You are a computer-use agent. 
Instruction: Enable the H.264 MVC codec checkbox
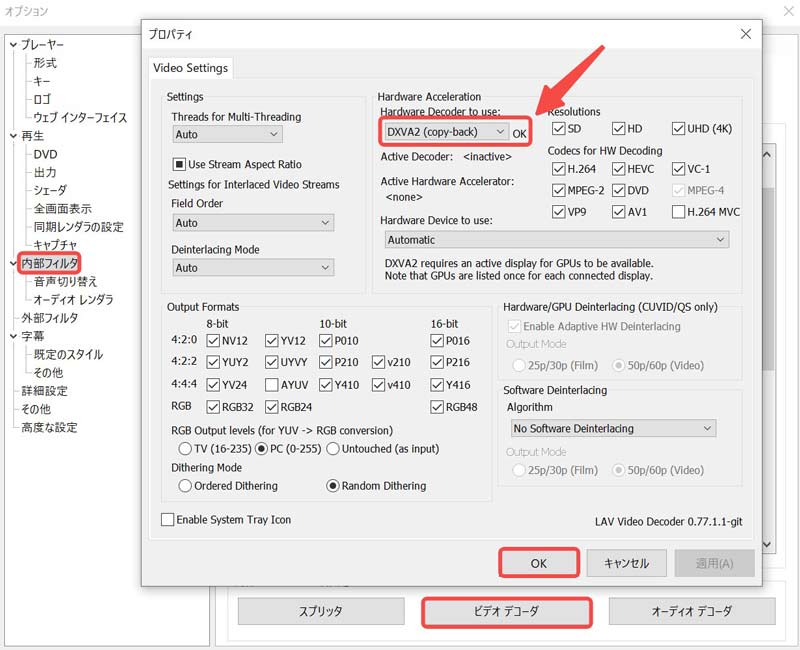[680, 212]
